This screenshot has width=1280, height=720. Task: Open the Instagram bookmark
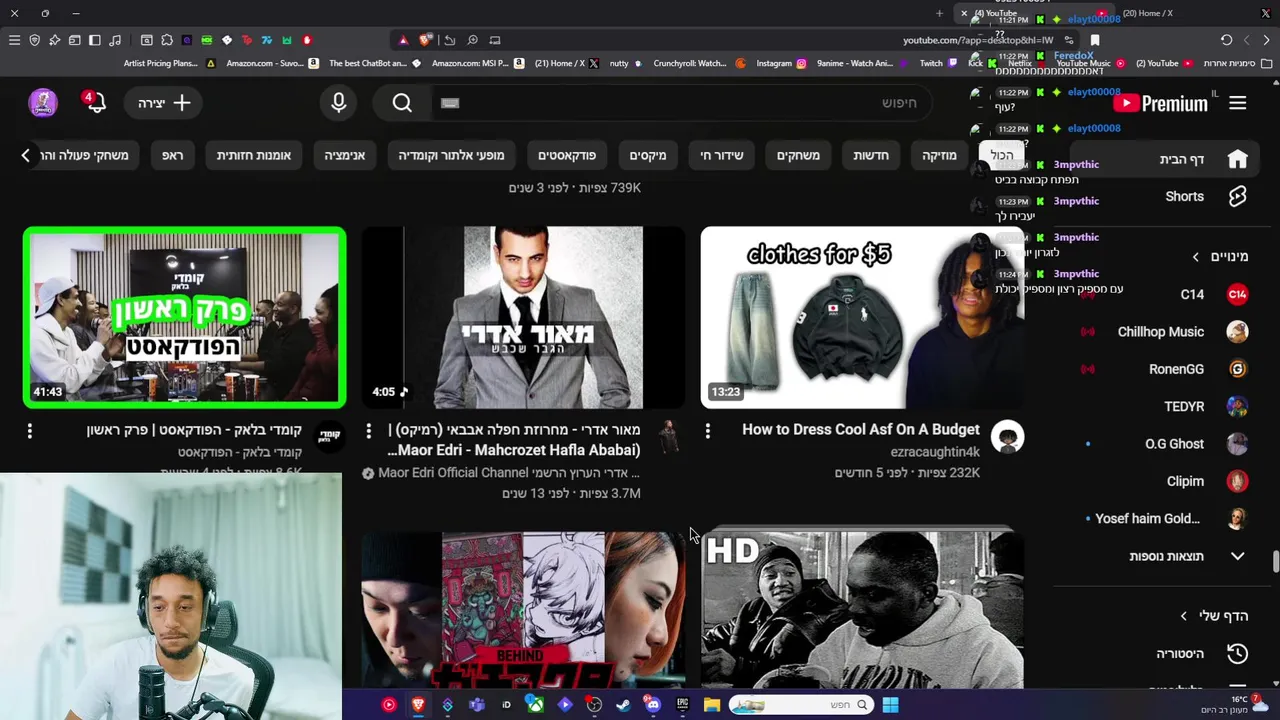pos(781,63)
